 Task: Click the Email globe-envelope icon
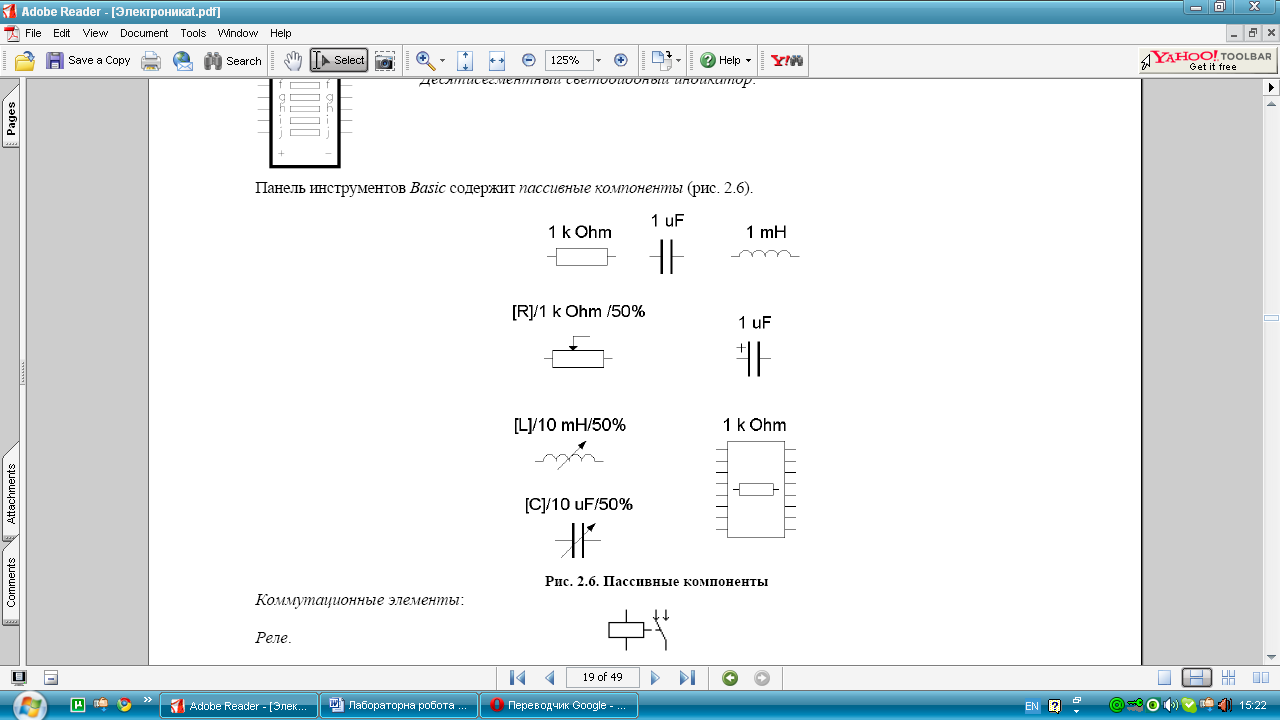click(183, 61)
